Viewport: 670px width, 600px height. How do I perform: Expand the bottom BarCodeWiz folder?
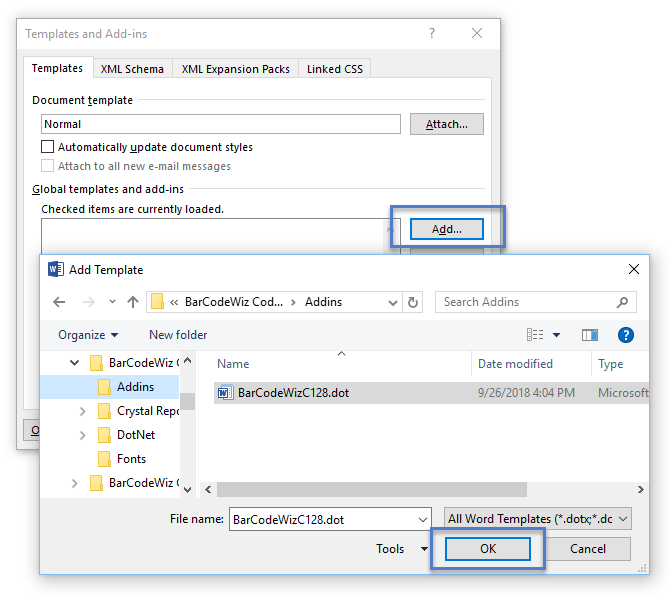tap(74, 483)
